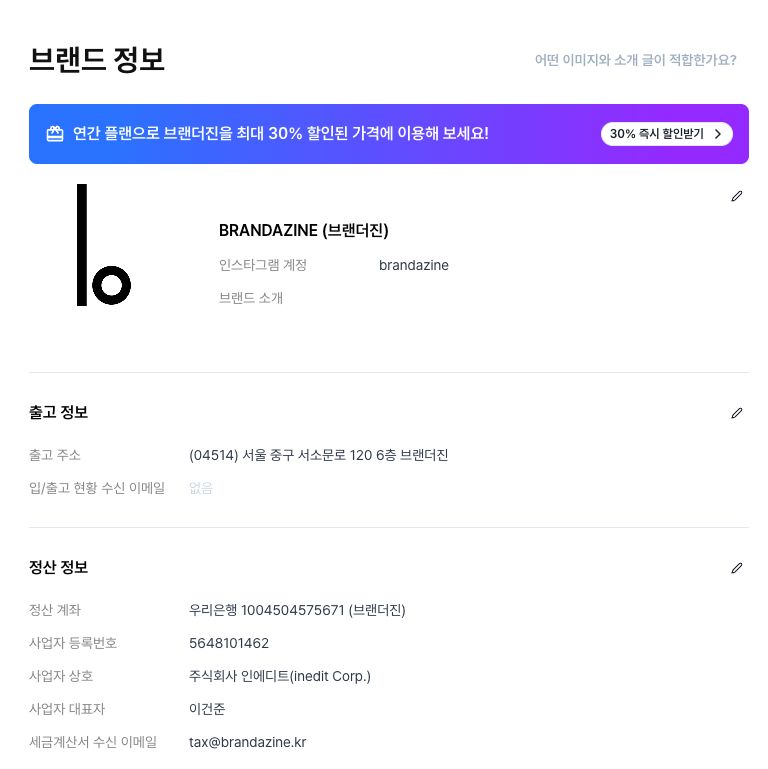Click the 우리은행 settlement account value
Image resolution: width=768 pixels, height=769 pixels.
[x=297, y=610]
